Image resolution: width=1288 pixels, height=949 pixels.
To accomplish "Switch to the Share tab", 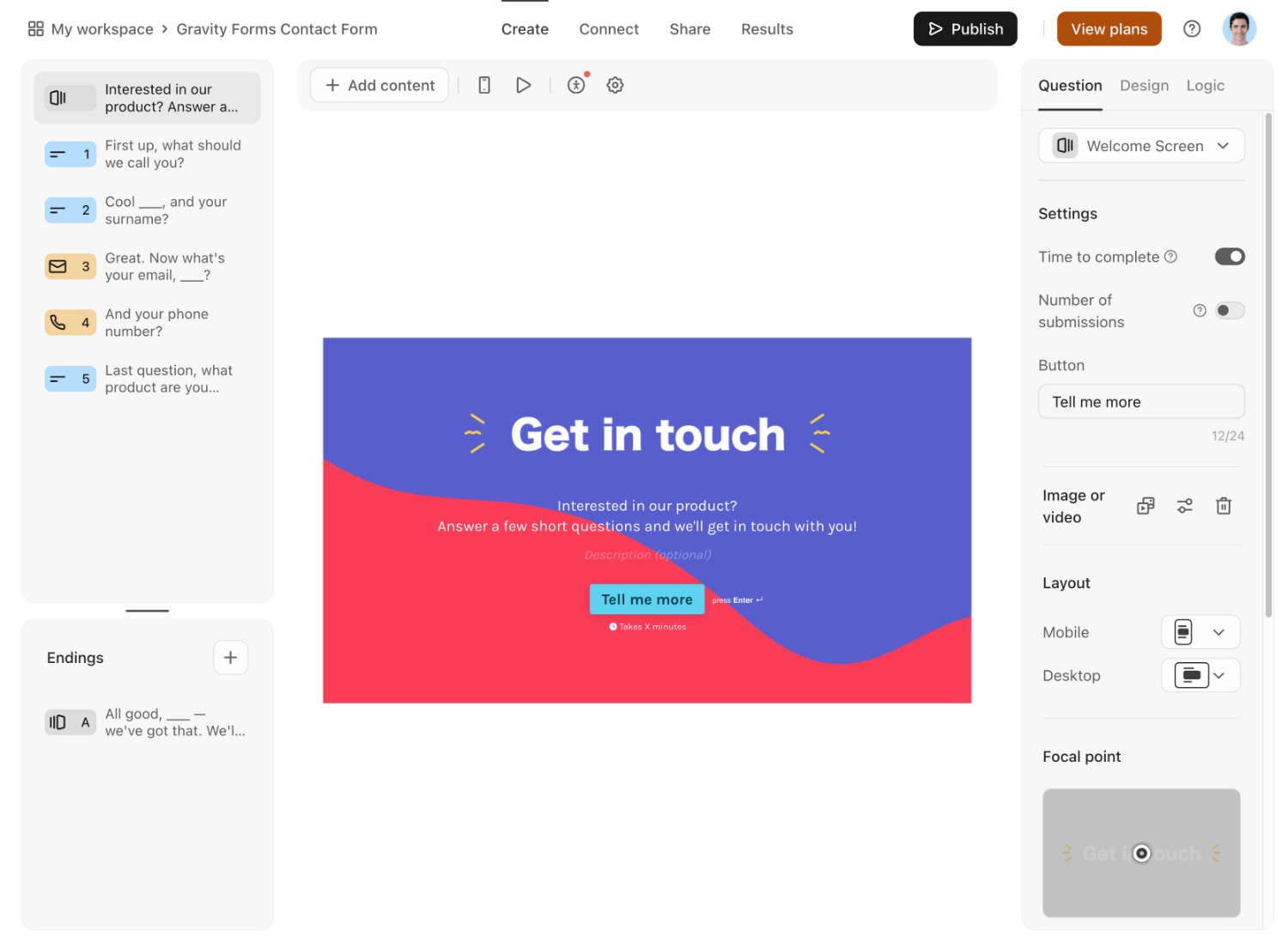I will click(x=690, y=29).
